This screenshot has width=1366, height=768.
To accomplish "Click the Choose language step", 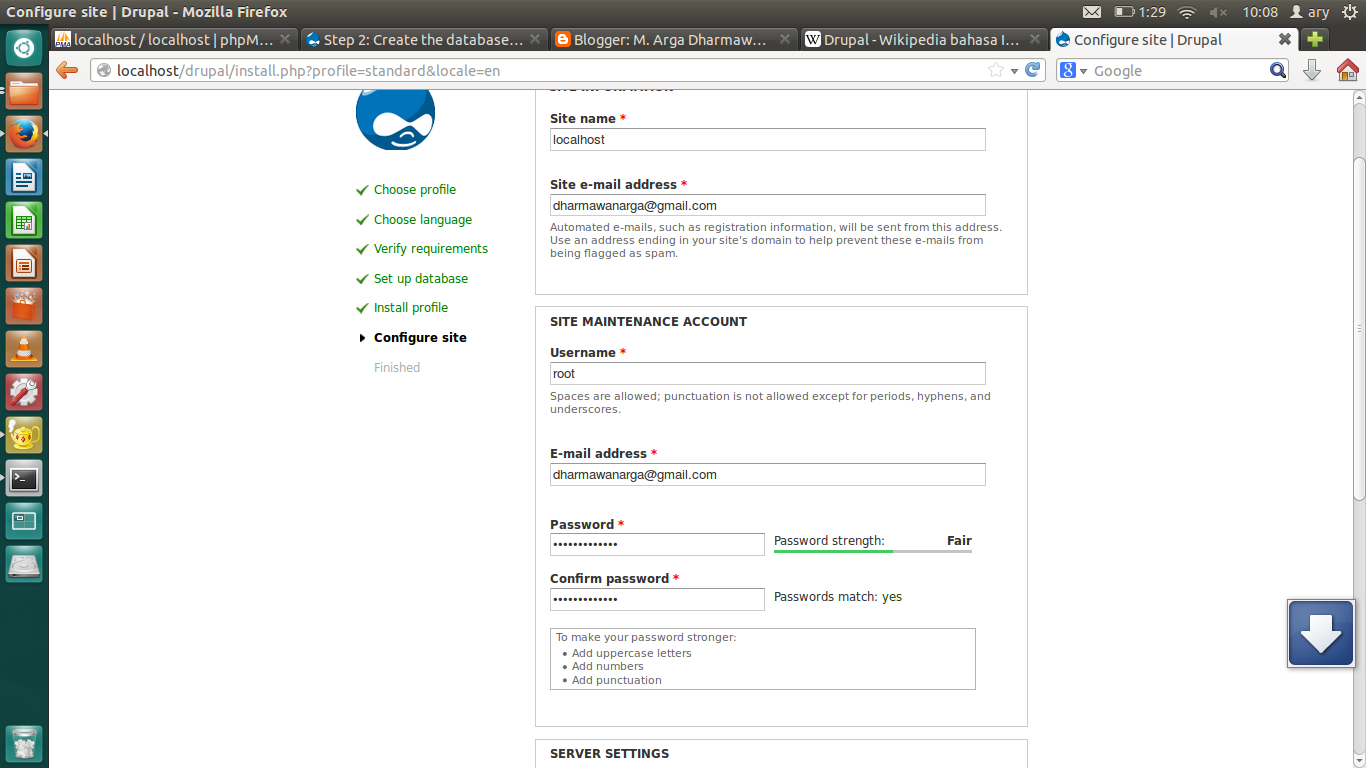I will tap(423, 220).
